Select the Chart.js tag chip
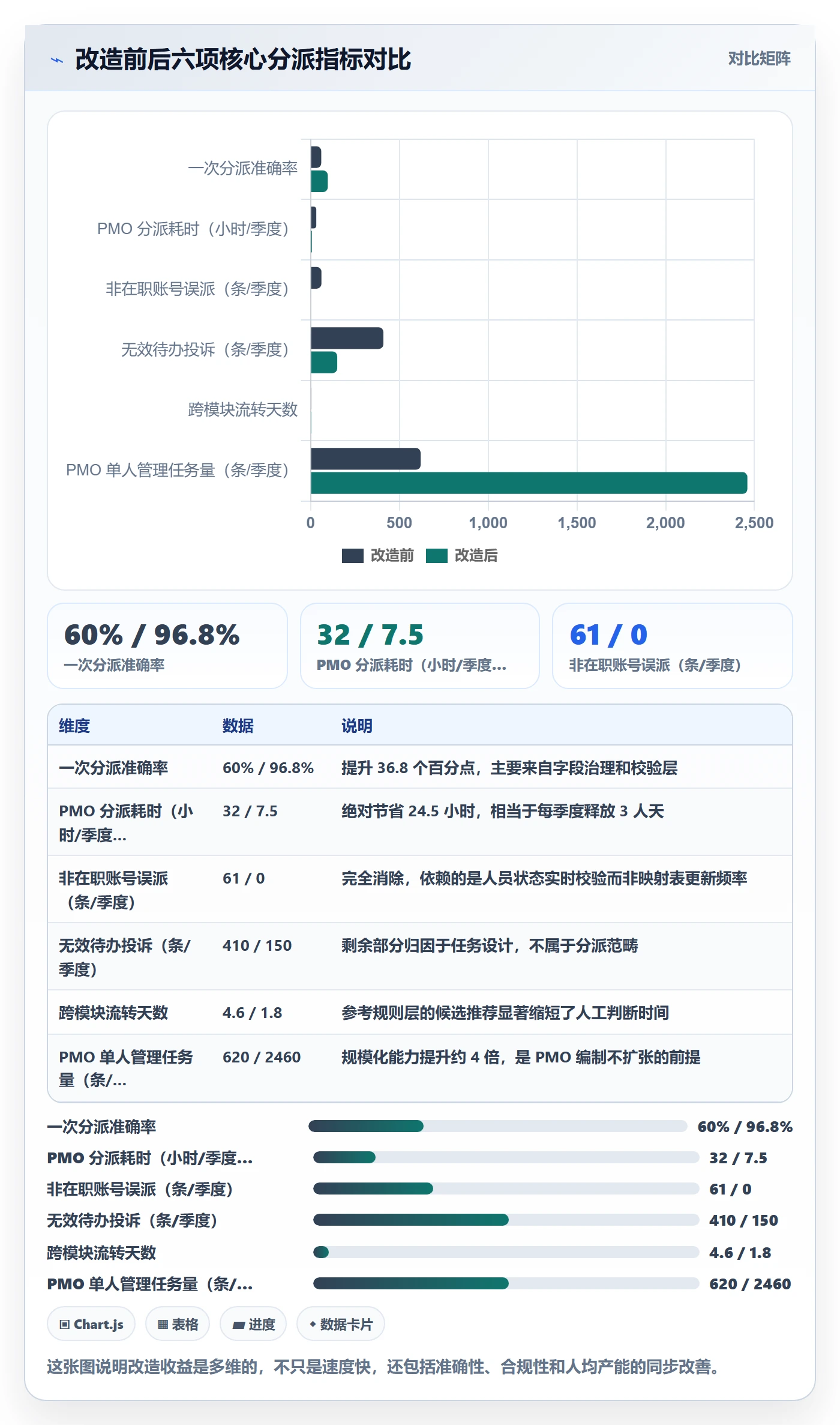Image resolution: width=840 pixels, height=1425 pixels. point(91,1324)
